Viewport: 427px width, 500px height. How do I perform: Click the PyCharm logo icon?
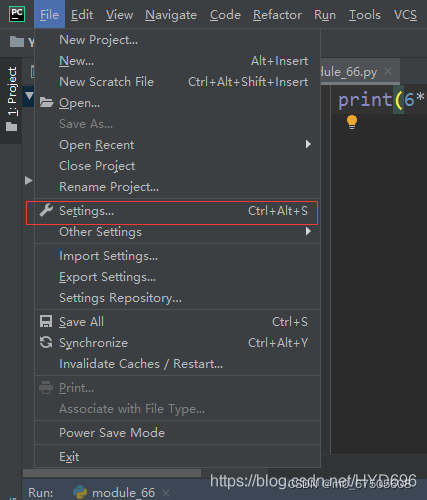[x=17, y=14]
